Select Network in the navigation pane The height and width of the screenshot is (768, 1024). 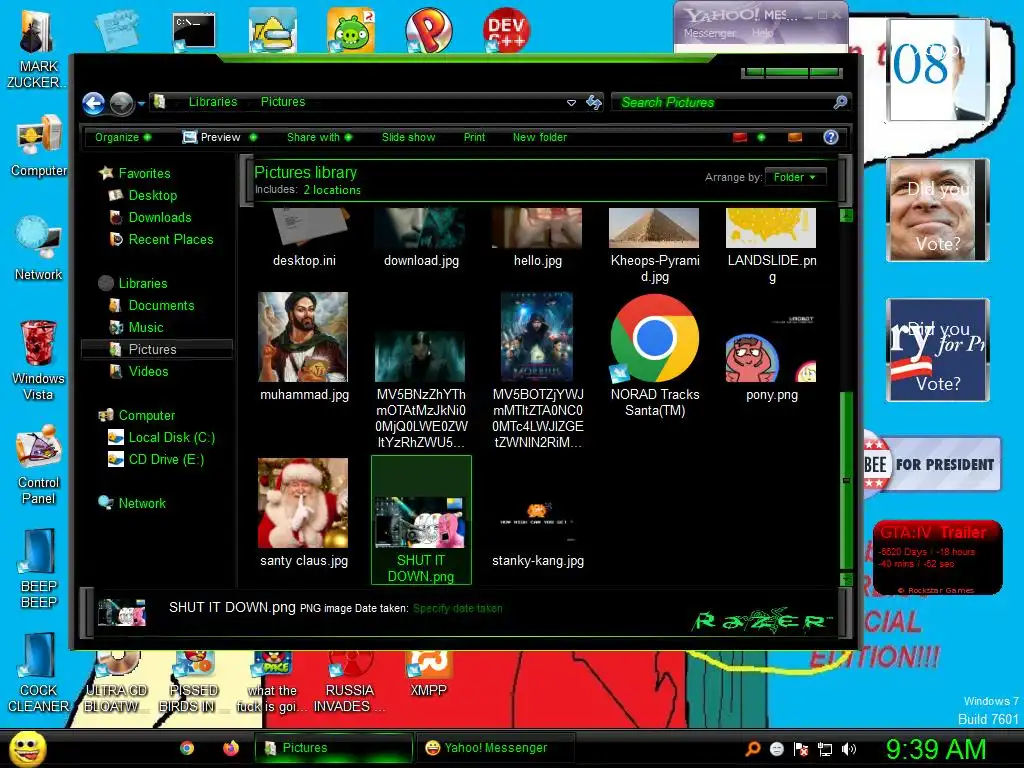[x=142, y=504]
